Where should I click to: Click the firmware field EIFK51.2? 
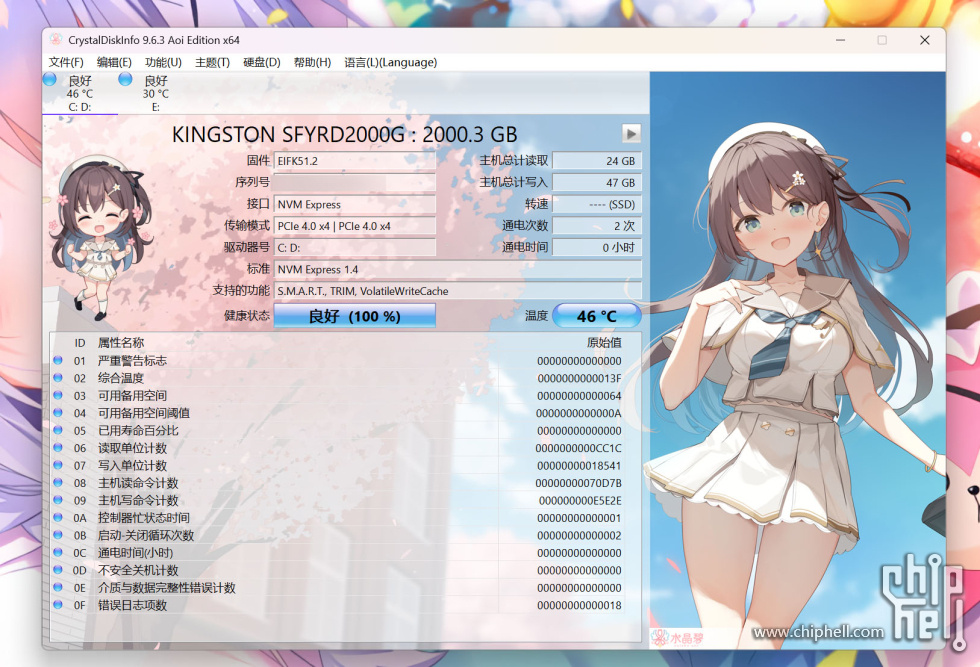pos(354,161)
